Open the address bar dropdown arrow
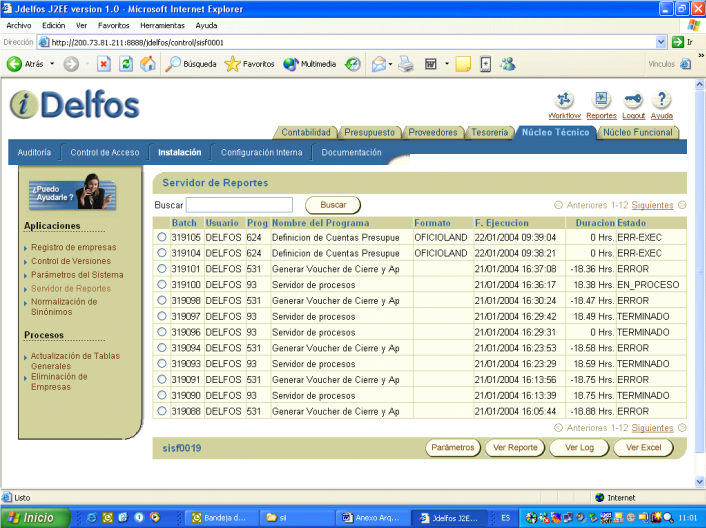Screen dimensions: 706x528 pos(661,42)
